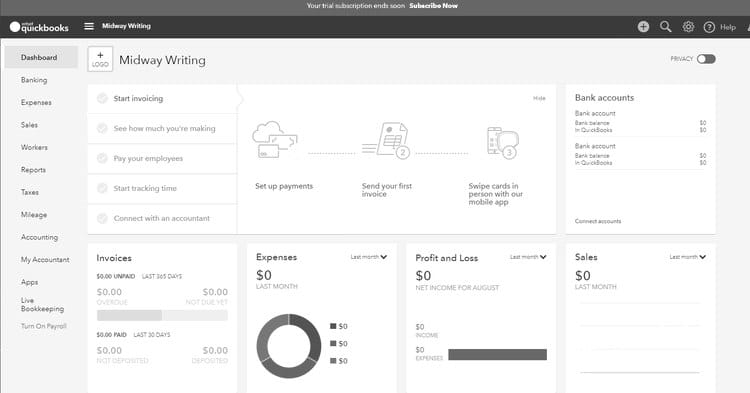
Task: Open Reports in sidebar
Action: click(33, 170)
